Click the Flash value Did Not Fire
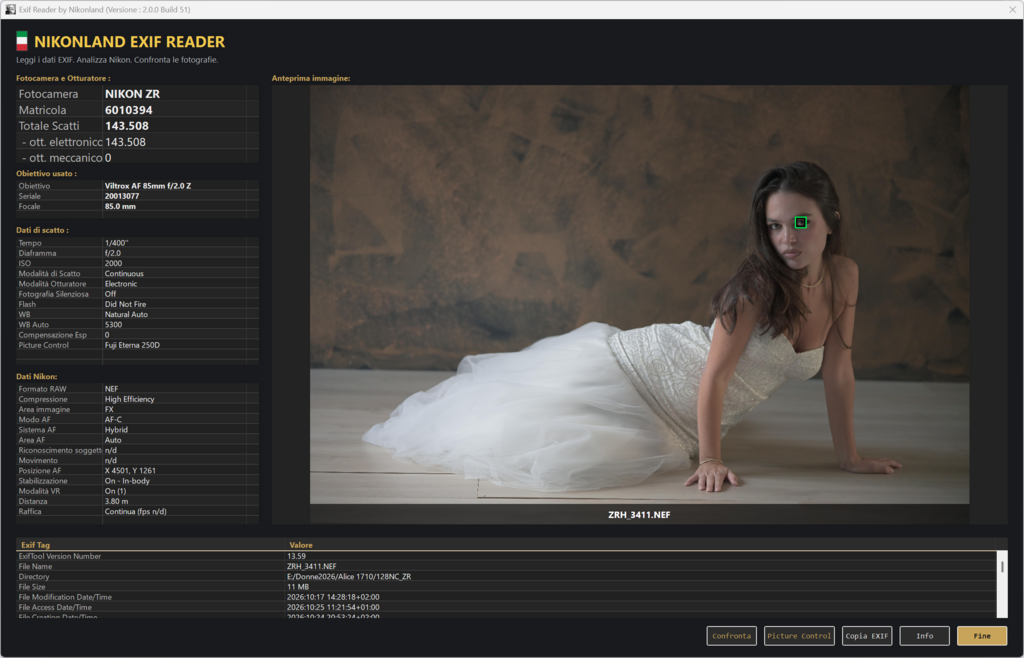The image size is (1024, 658). (x=125, y=304)
